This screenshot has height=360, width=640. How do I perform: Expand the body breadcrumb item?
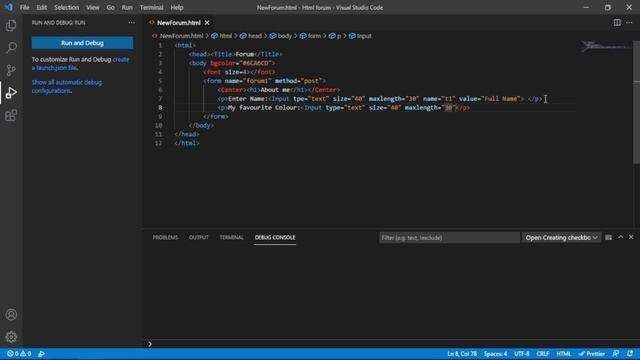pos(281,36)
